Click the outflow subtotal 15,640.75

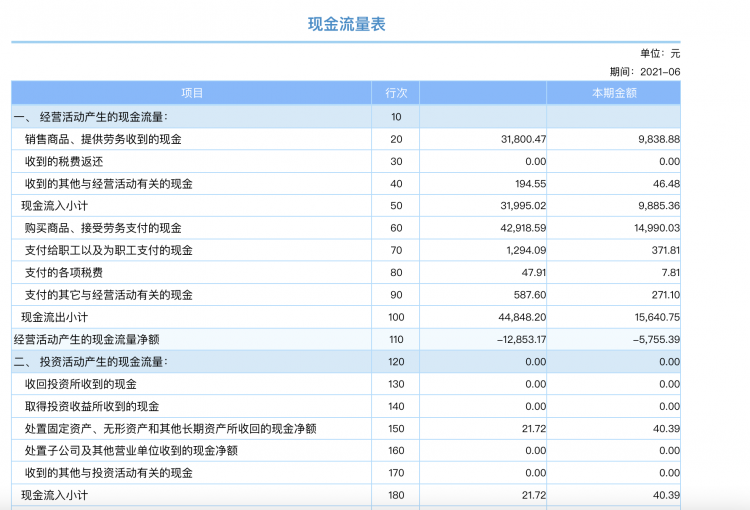click(x=657, y=317)
